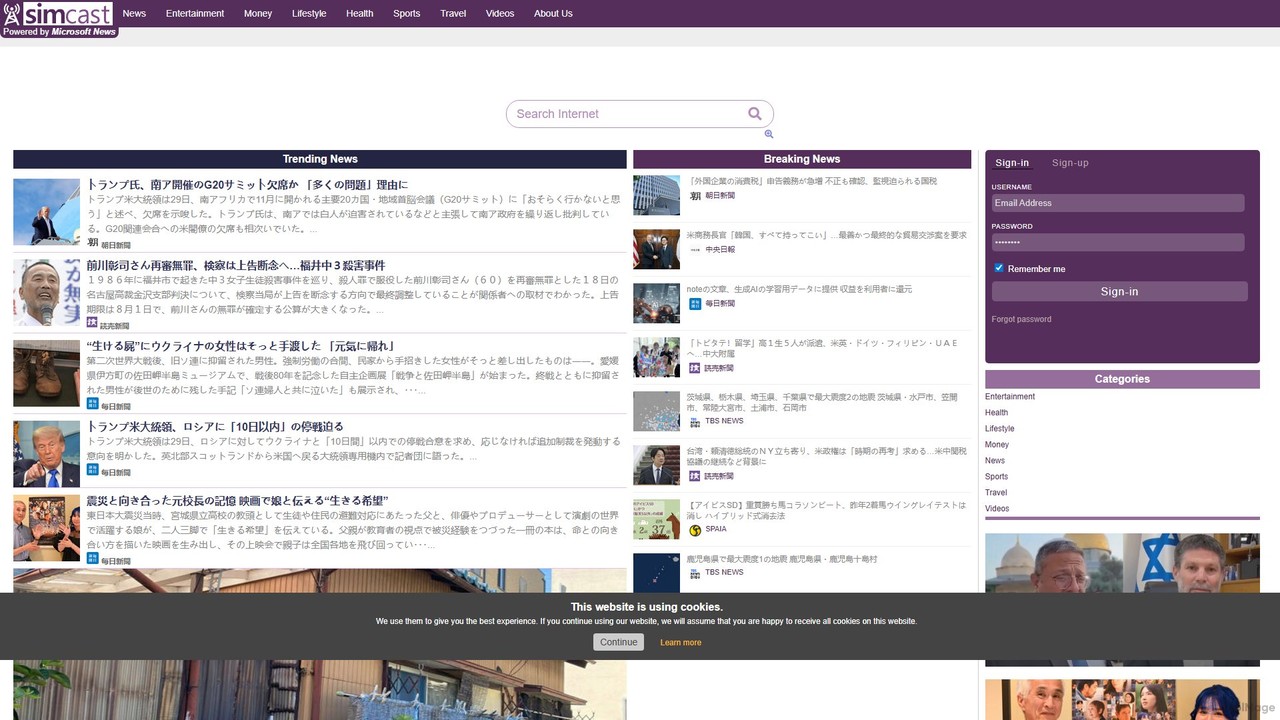The height and width of the screenshot is (720, 1280).
Task: Click the thumbnail beside the noteの文章 story
Action: 656,303
